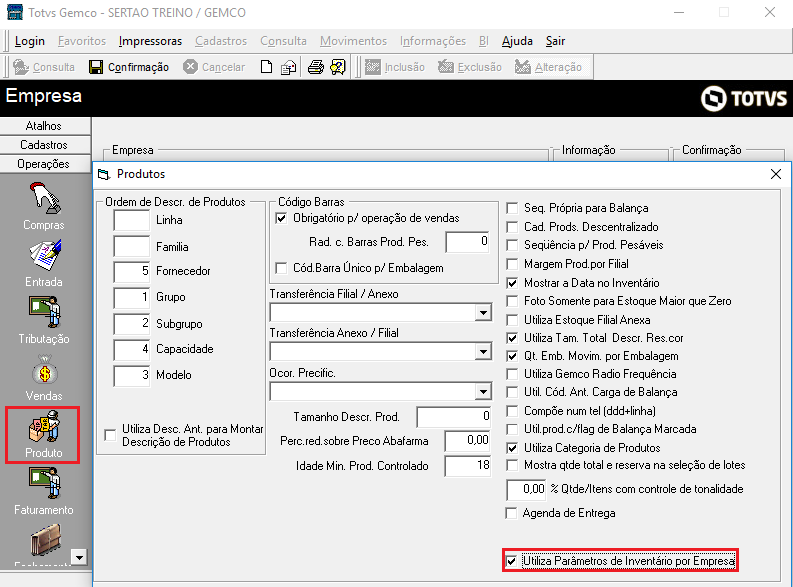Enable Utiliza Desc. Ant. para Montar Descrição
Image resolution: width=793 pixels, height=587 pixels.
pyautogui.click(x=110, y=435)
